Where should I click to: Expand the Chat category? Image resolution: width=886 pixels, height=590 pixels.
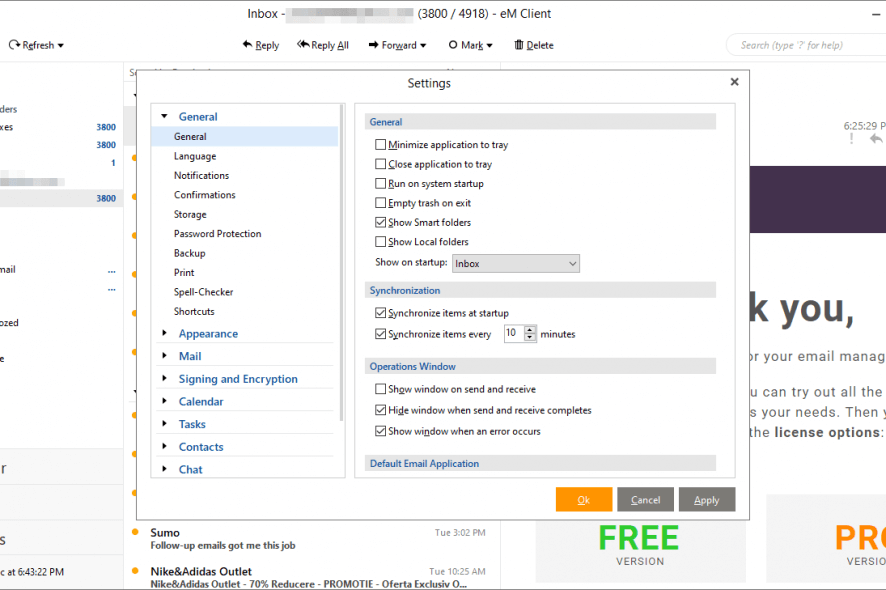(164, 469)
